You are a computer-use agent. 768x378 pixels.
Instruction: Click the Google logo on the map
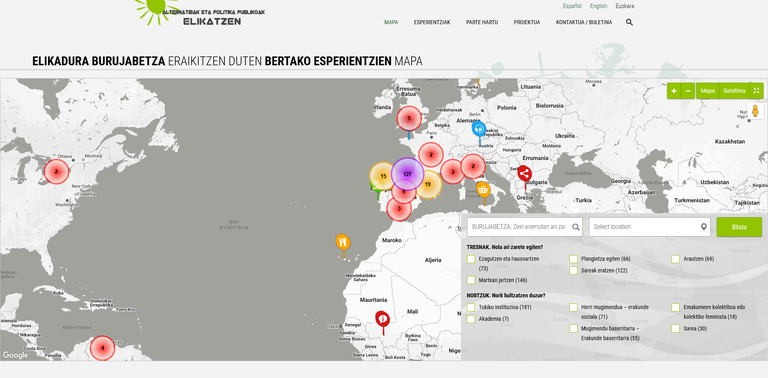tap(15, 355)
